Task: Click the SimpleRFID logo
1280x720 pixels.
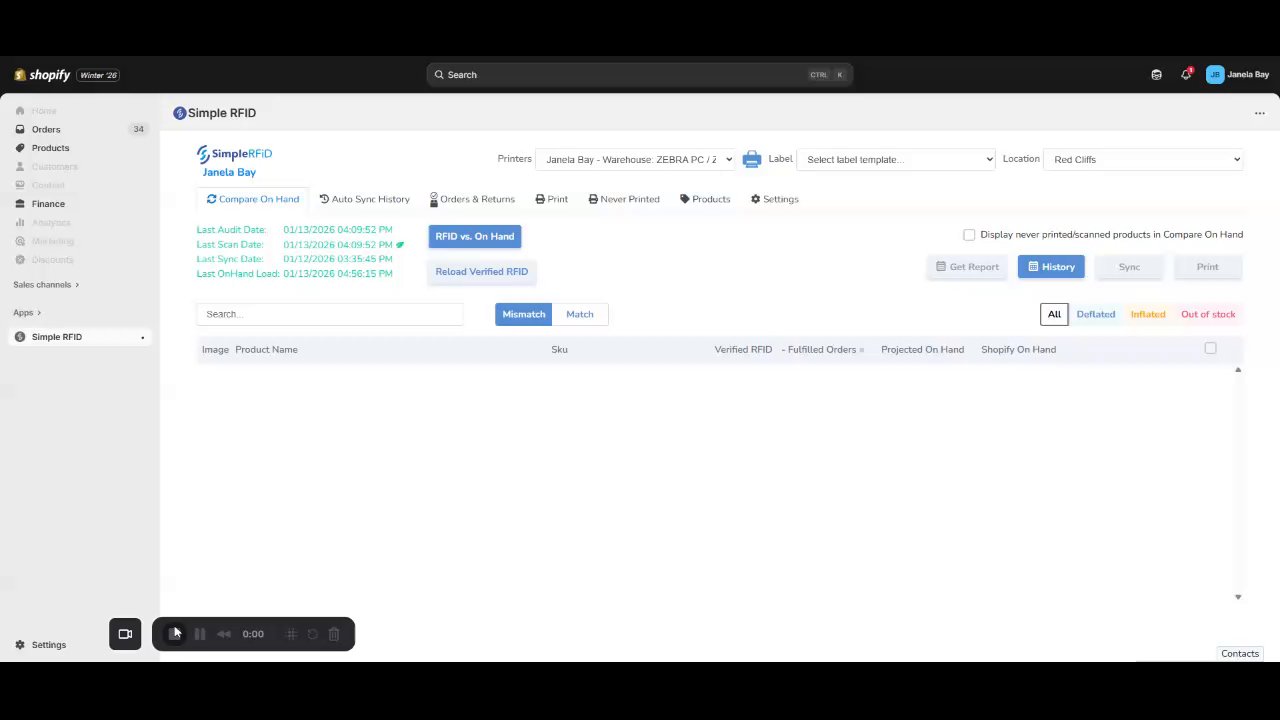Action: click(234, 154)
